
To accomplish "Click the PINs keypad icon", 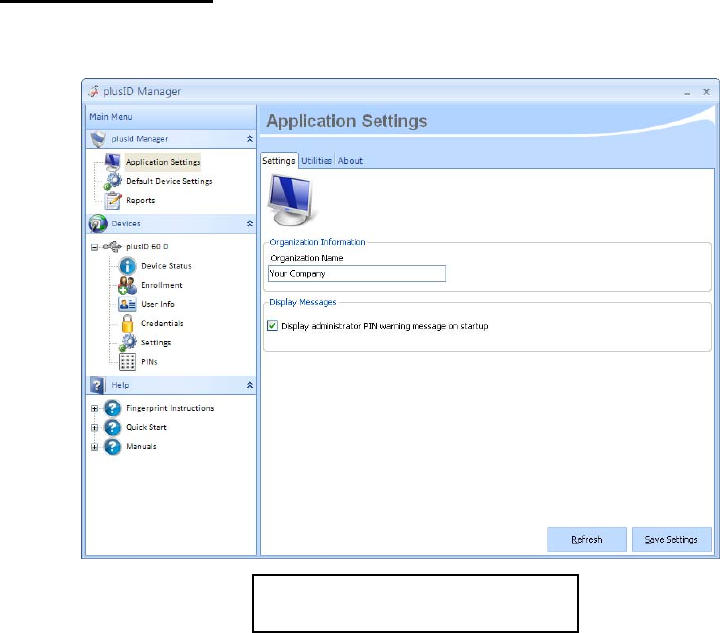I will [127, 362].
